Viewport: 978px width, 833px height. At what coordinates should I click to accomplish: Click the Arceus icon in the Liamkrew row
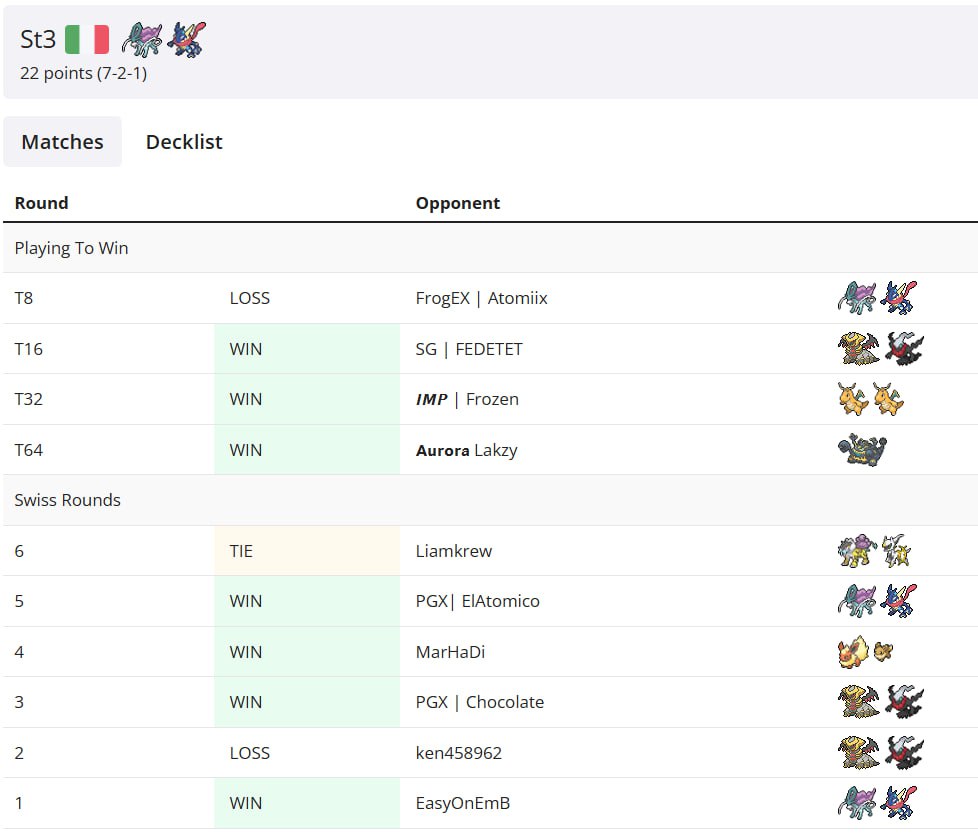coord(897,551)
